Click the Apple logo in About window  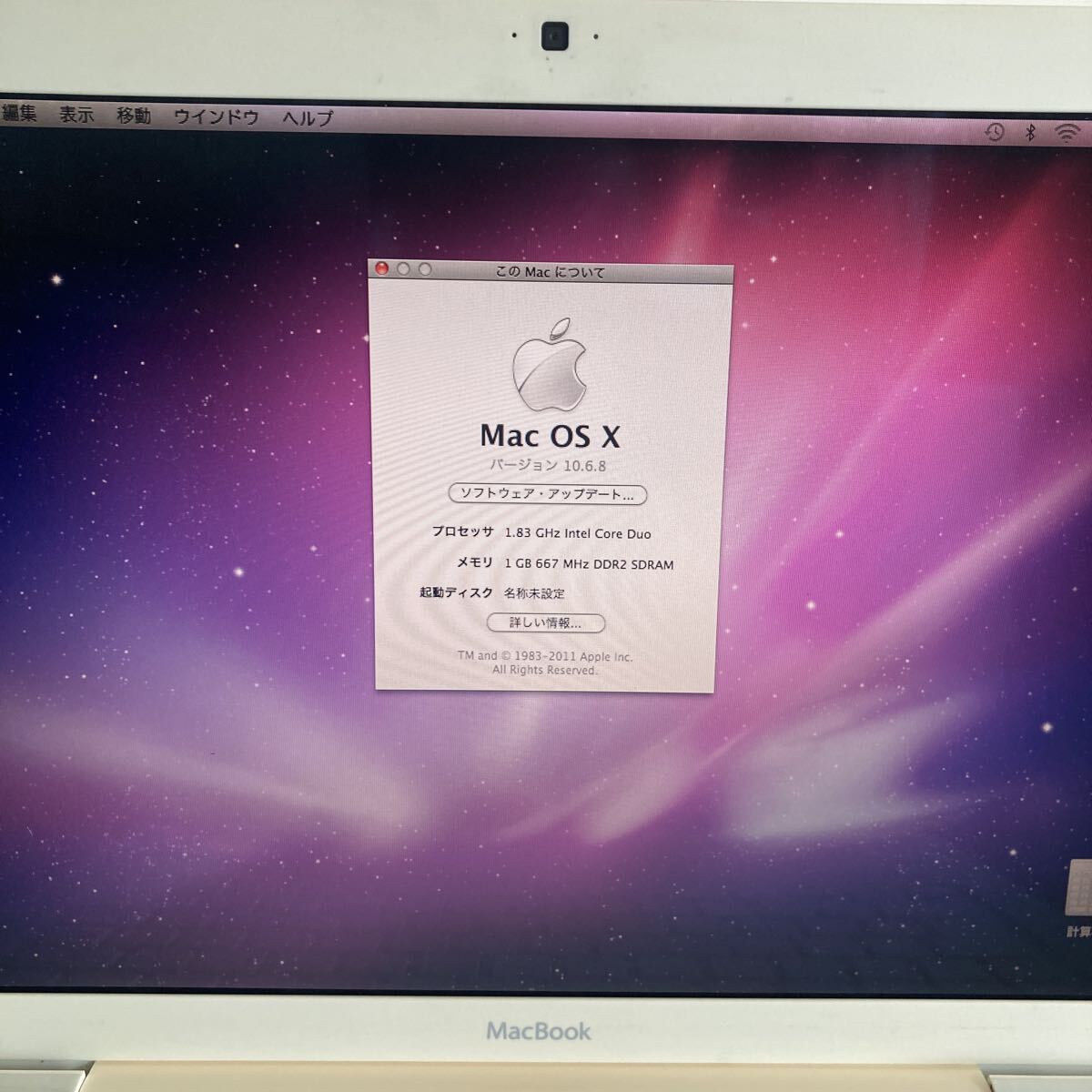pyautogui.click(x=550, y=364)
